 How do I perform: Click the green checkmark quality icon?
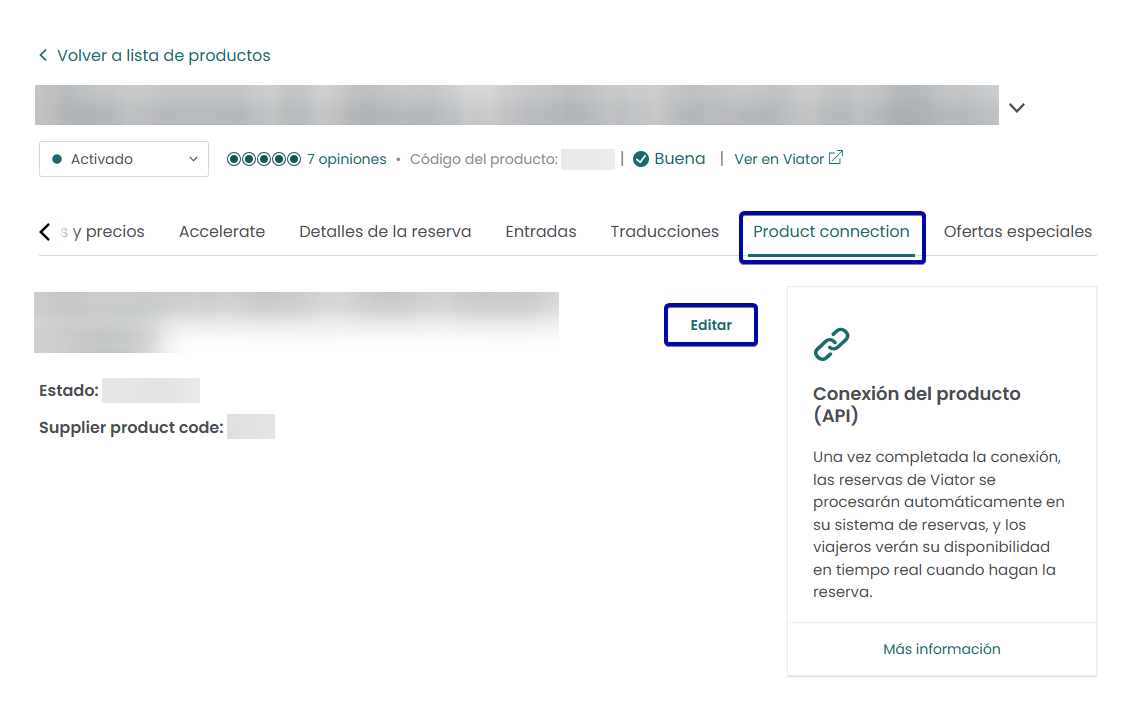pyautogui.click(x=641, y=159)
